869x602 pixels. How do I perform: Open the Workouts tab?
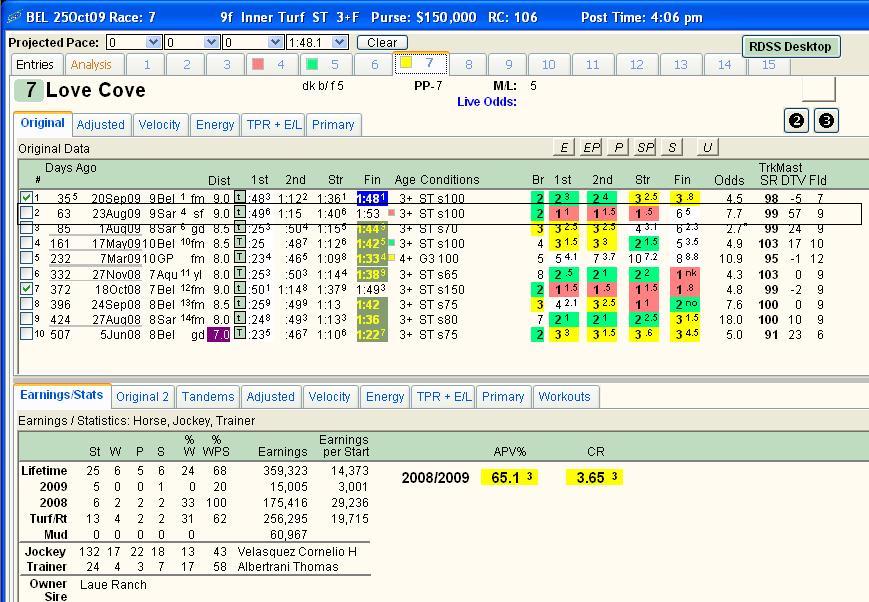[565, 397]
